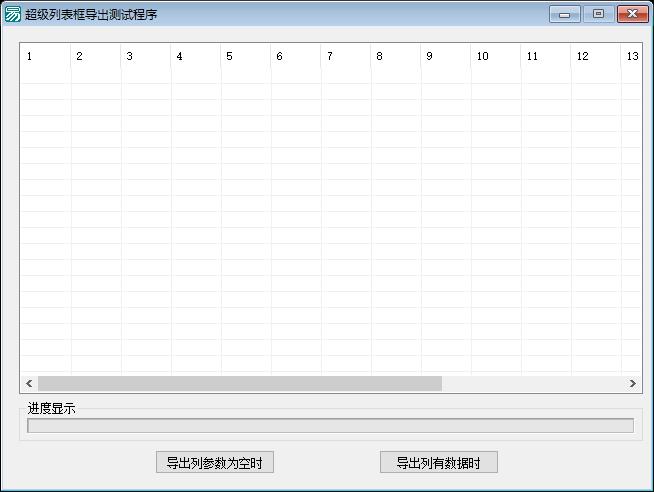Select column header 9
Image resolution: width=654 pixels, height=492 pixels.
pos(446,56)
